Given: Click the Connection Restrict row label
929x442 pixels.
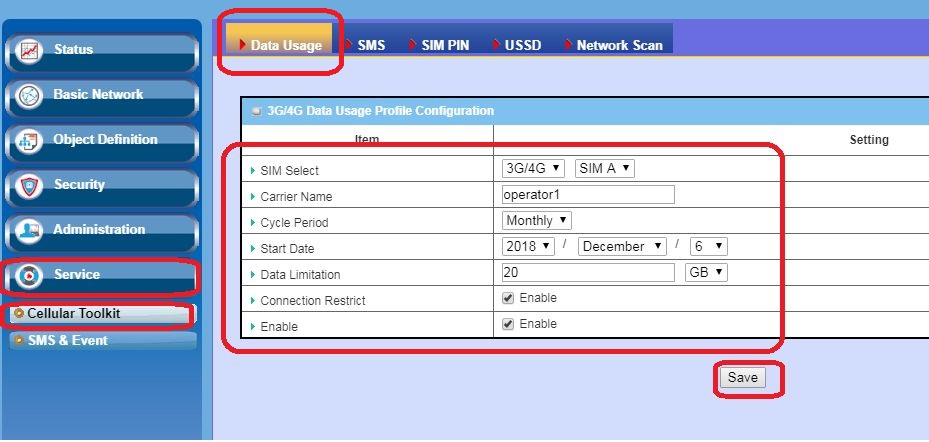Looking at the screenshot, I should [313, 301].
